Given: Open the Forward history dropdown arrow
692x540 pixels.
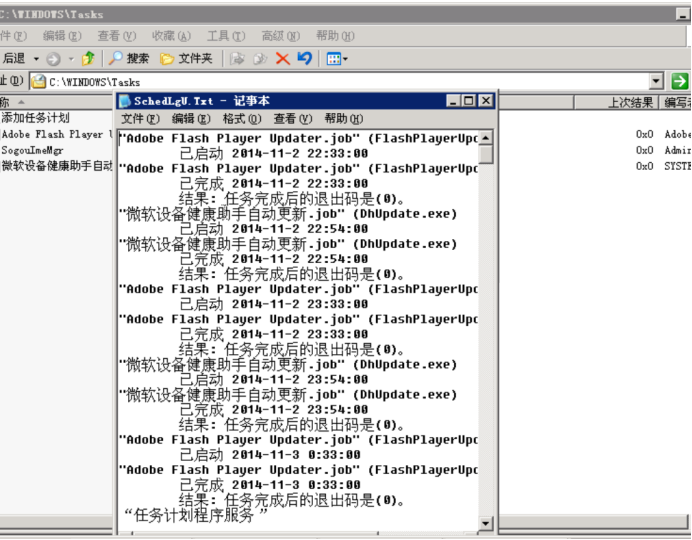Looking at the screenshot, I should (x=71, y=59).
